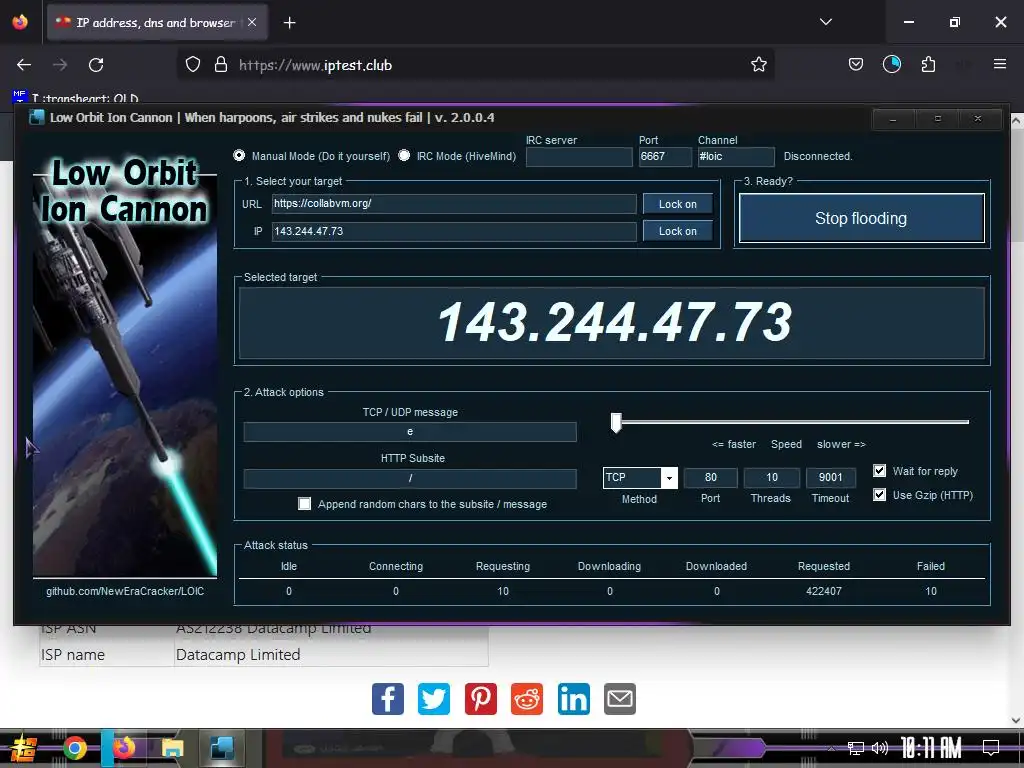Open github.com/NewEraCracker/LOIC link
Image resolution: width=1024 pixels, height=768 pixels.
[125, 591]
